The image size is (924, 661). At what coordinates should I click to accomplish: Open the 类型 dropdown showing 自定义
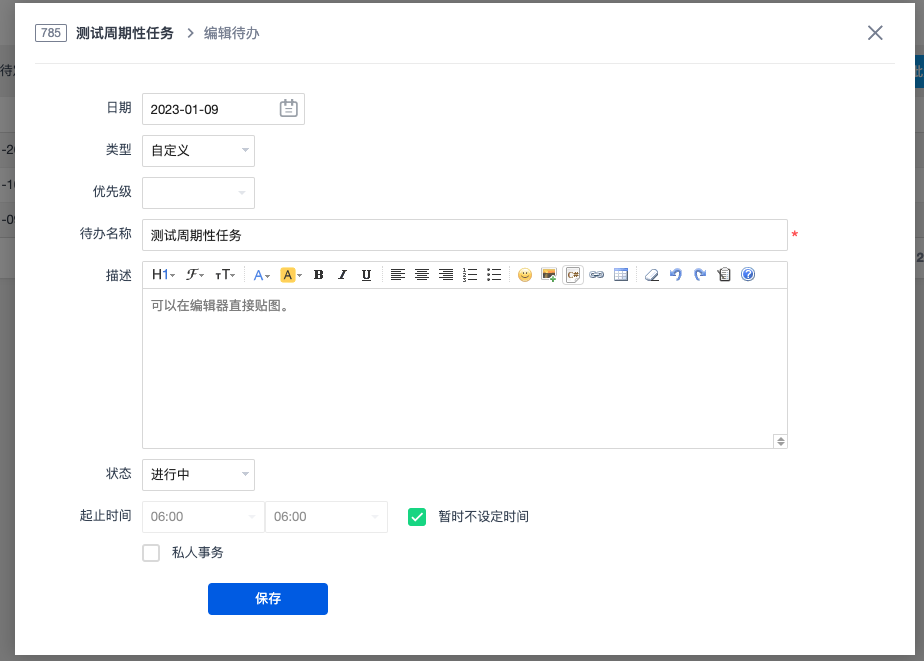click(x=198, y=151)
